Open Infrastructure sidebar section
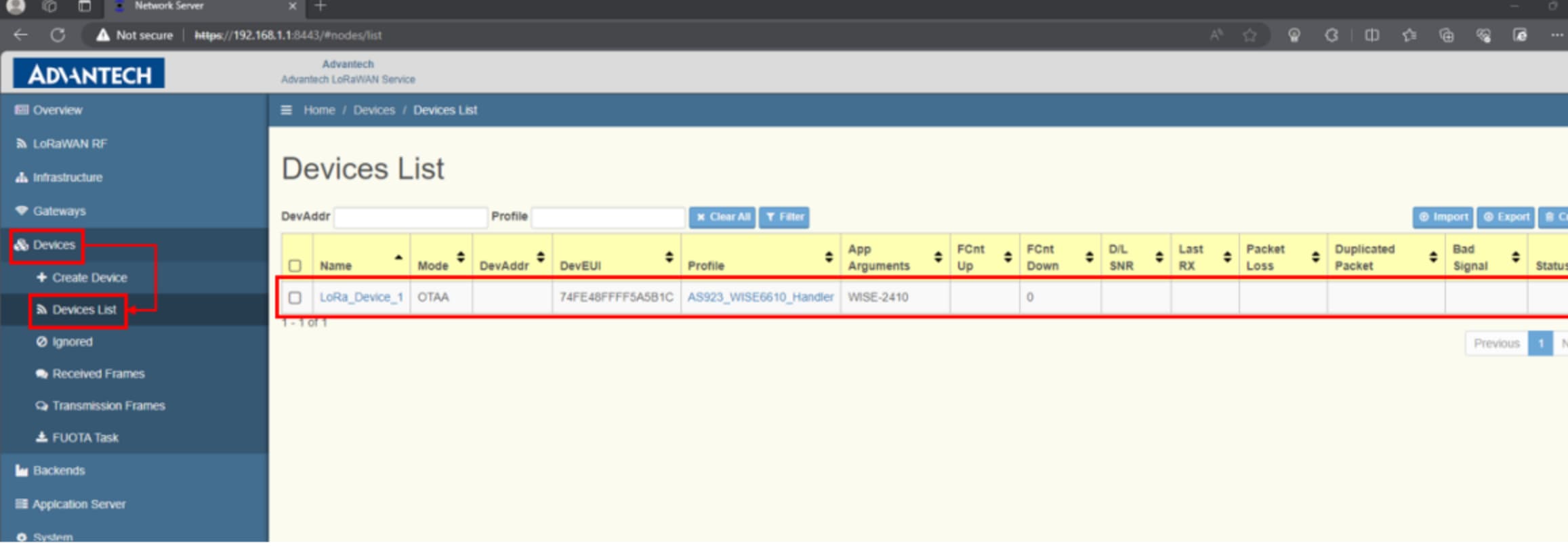Viewport: 1568px width, 546px height. tap(59, 177)
